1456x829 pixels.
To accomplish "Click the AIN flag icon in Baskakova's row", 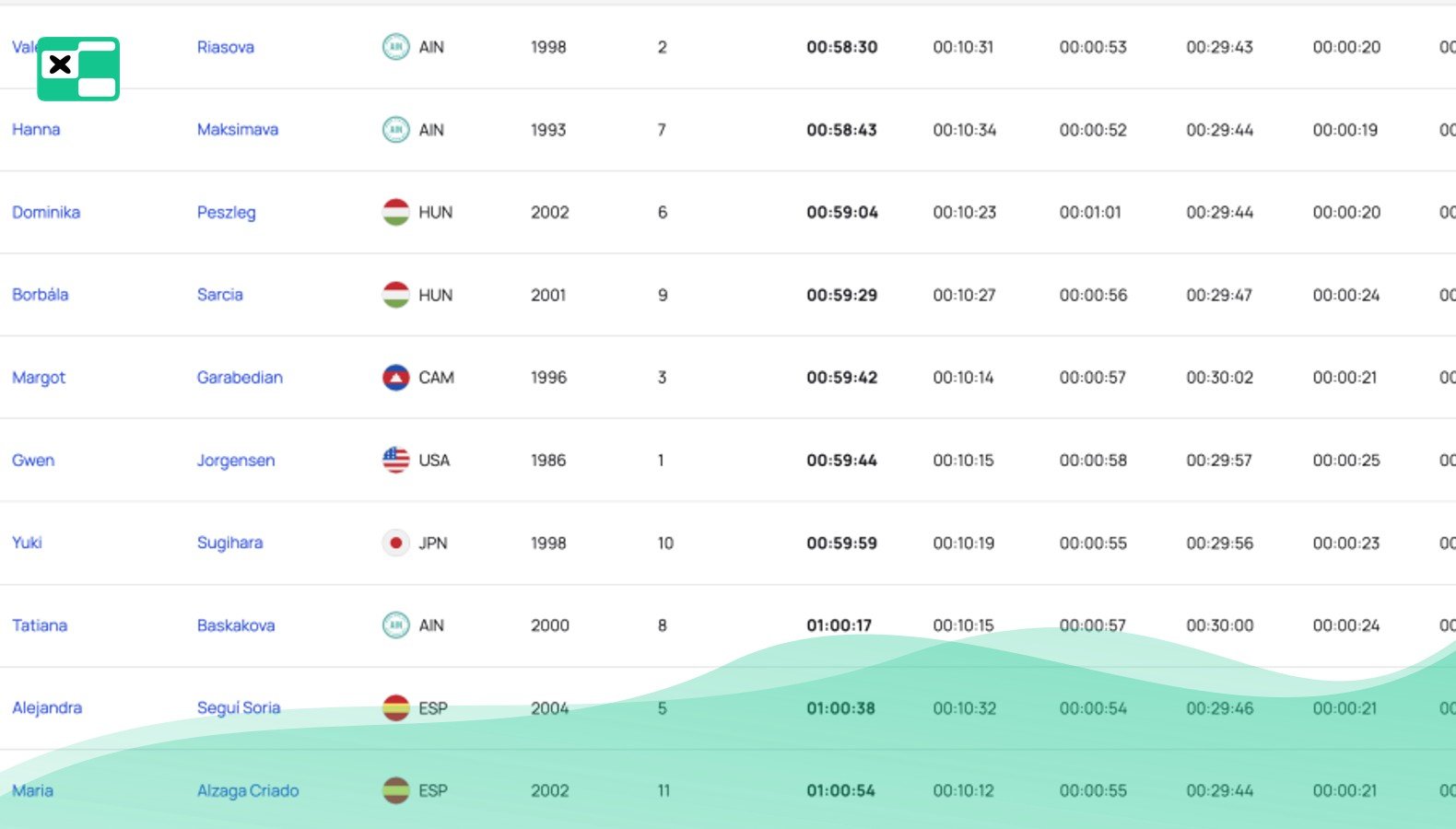I will [x=395, y=625].
